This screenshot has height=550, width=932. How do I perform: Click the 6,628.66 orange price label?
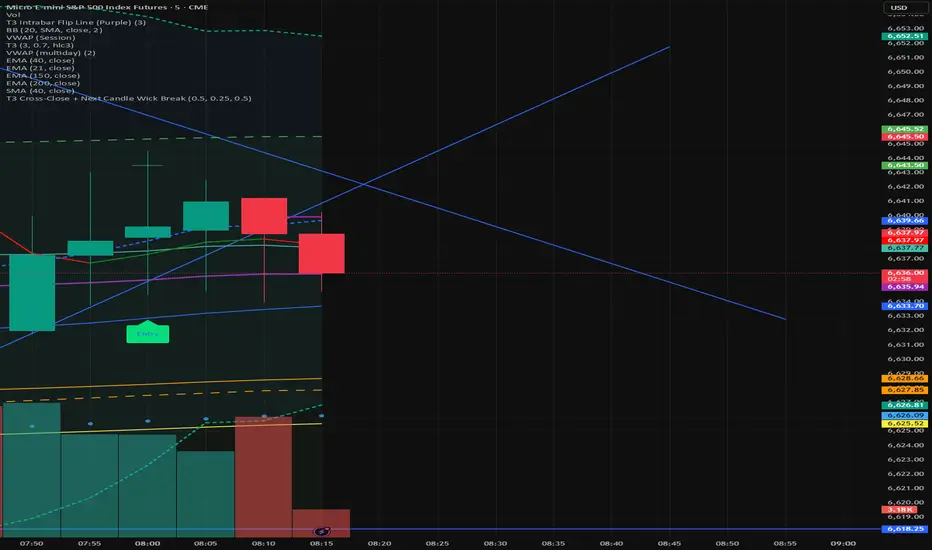tap(904, 378)
